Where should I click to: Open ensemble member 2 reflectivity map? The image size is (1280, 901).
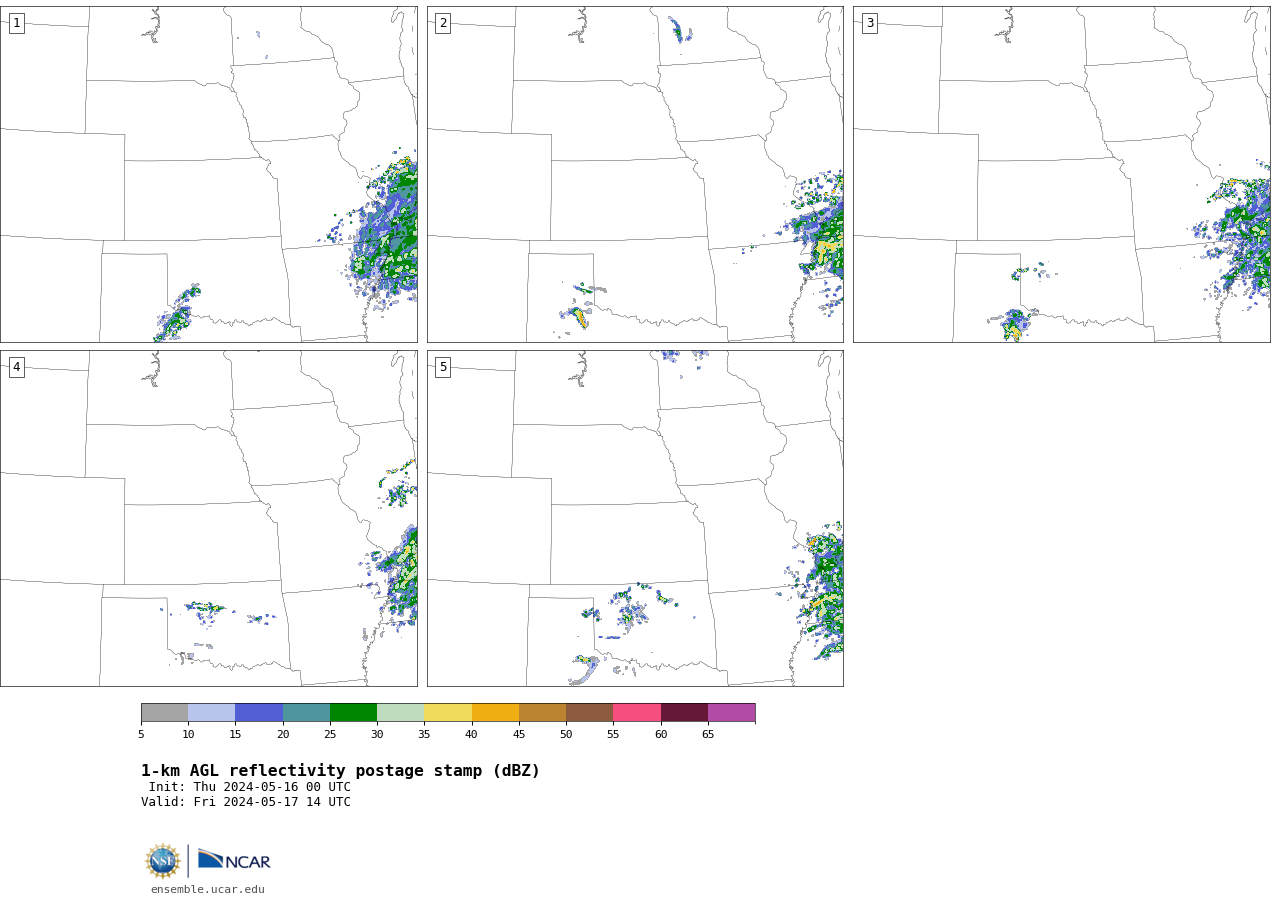(635, 174)
